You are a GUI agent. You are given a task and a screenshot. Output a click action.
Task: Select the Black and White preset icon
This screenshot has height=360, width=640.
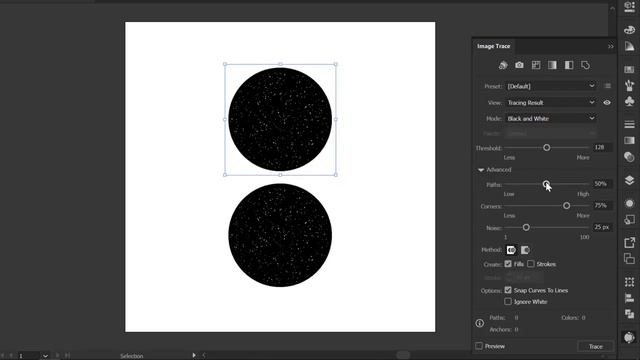[x=569, y=65]
